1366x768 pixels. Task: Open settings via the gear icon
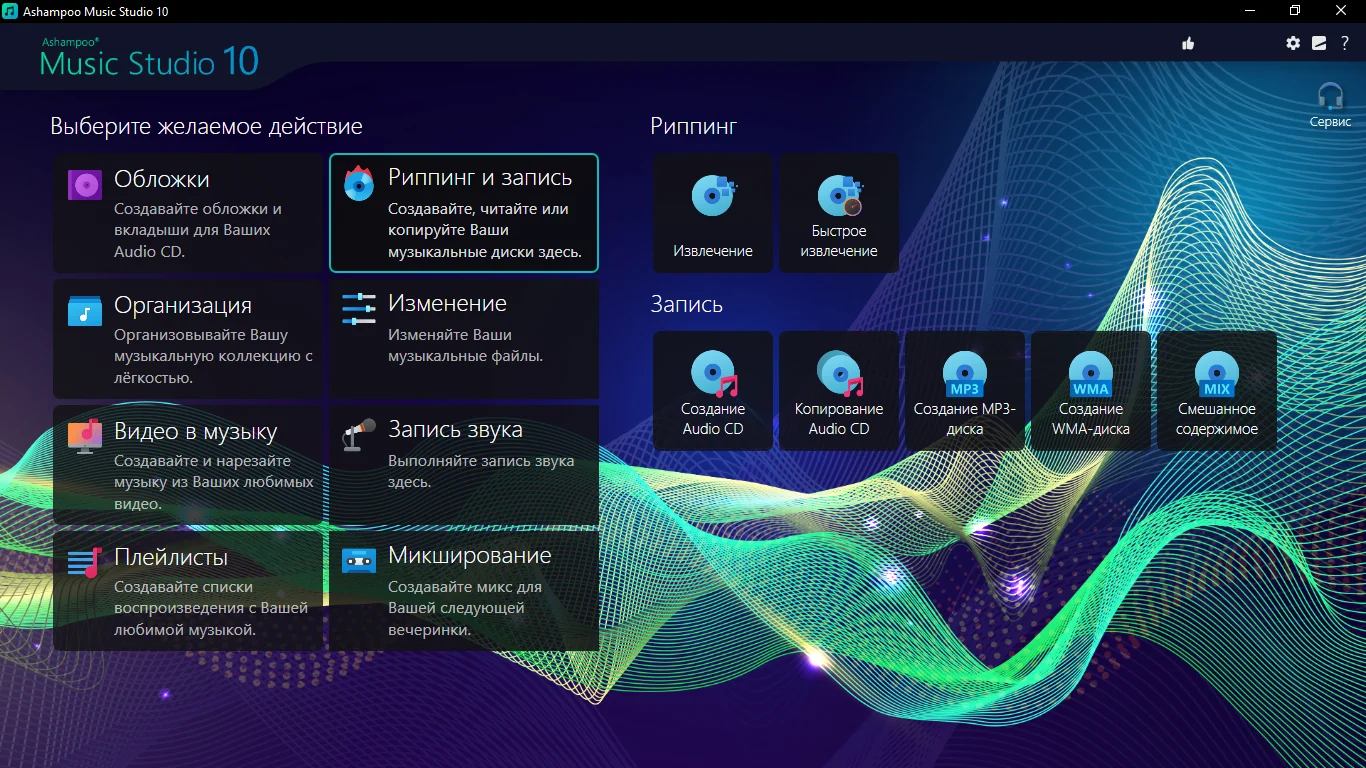point(1293,43)
